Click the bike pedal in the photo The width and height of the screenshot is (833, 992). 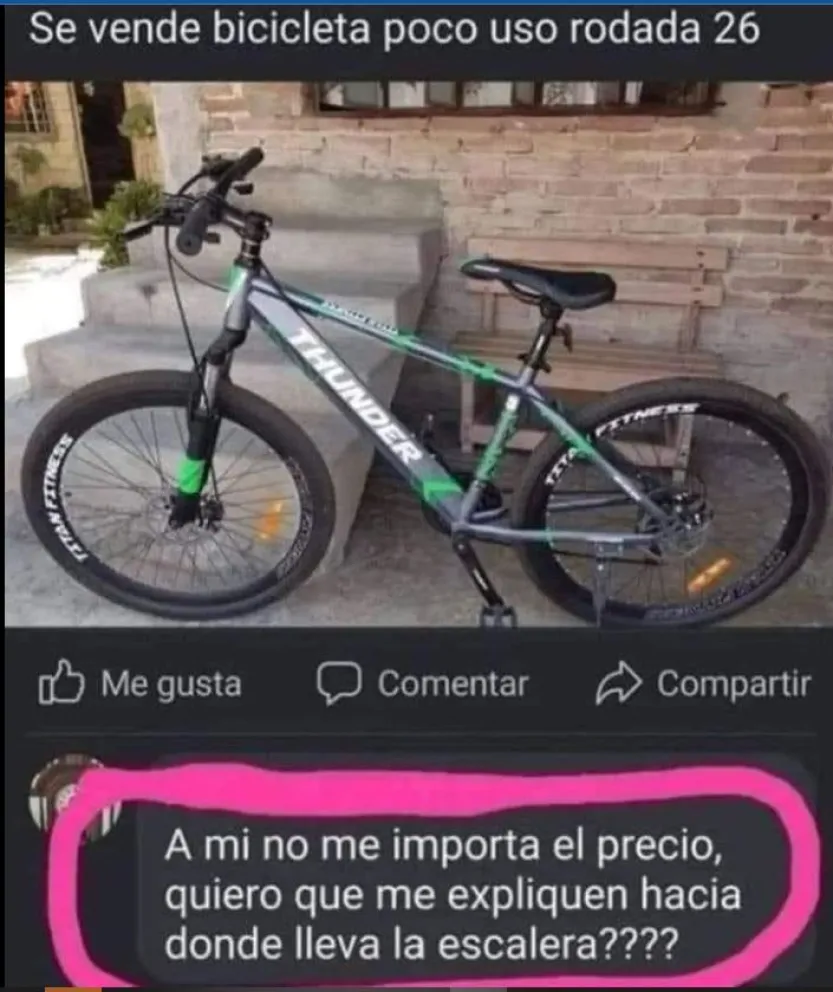[497, 612]
